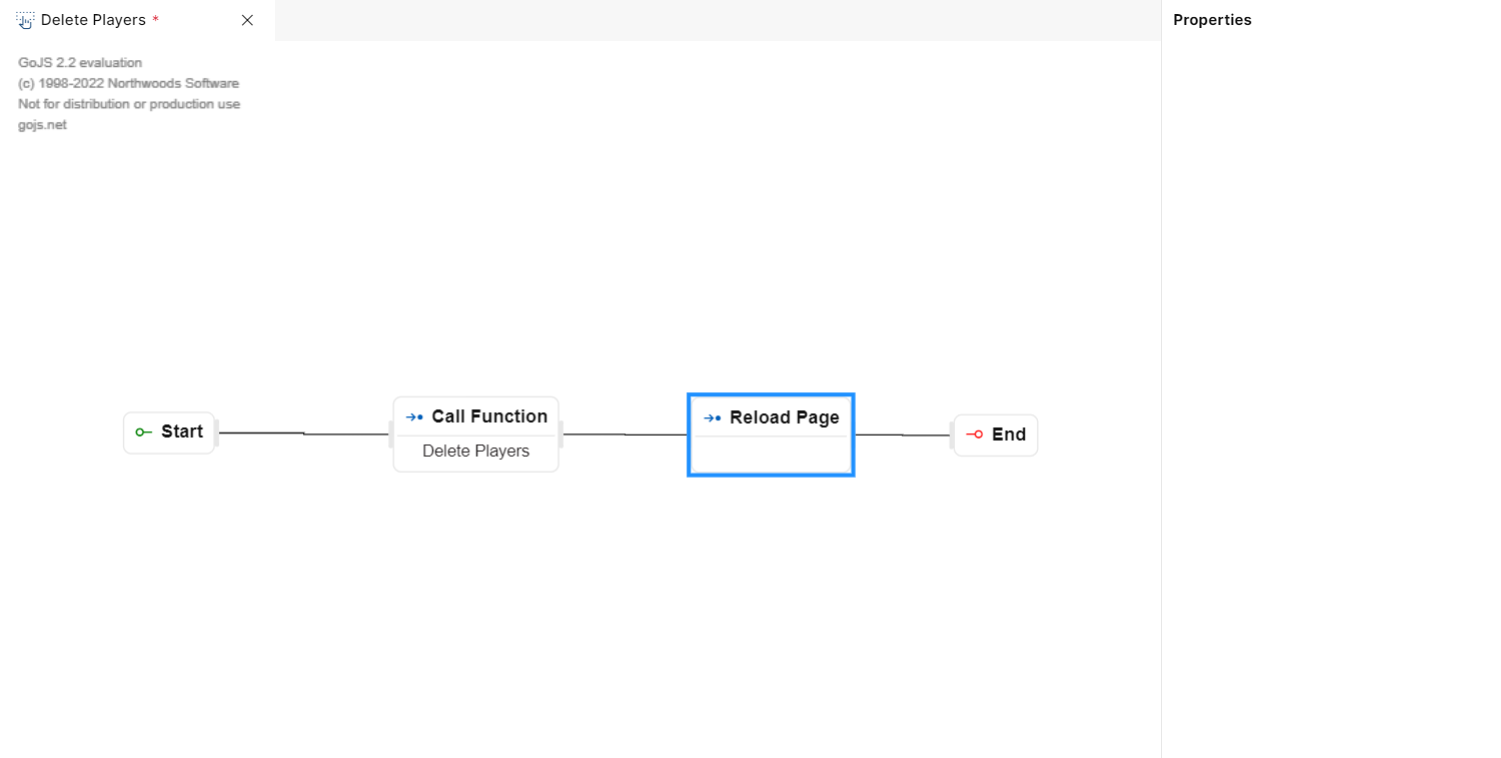Click the green Start node icon

[143, 432]
